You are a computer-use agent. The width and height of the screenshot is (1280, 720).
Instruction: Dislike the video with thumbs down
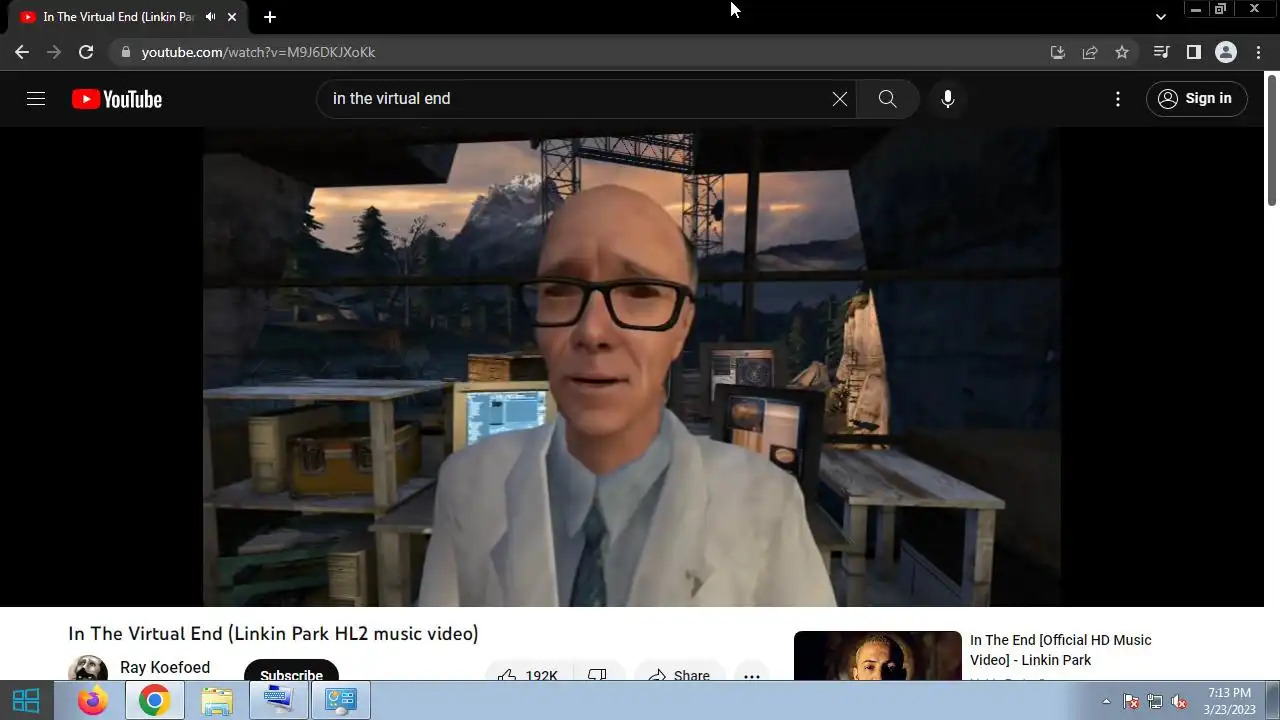598,671
